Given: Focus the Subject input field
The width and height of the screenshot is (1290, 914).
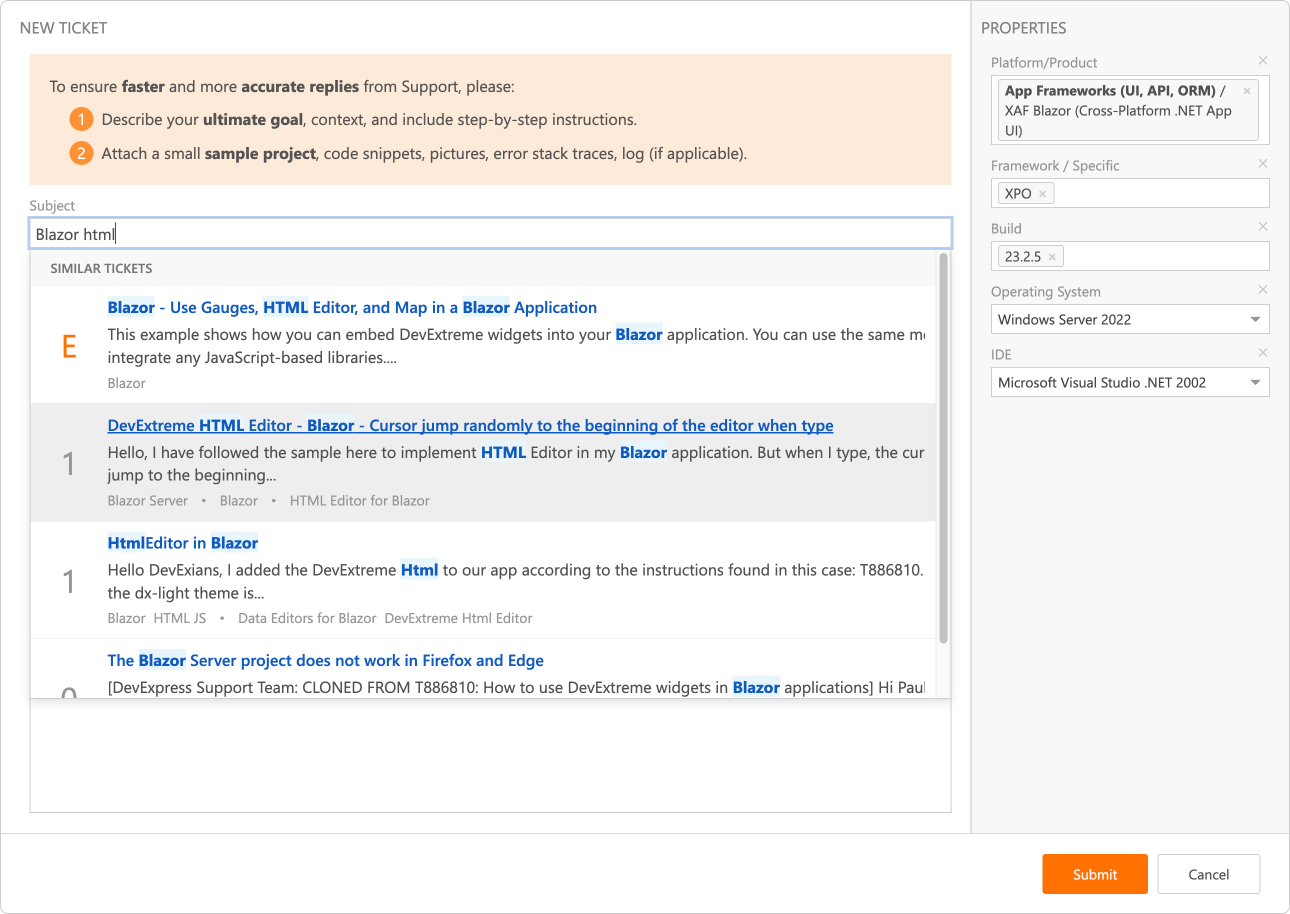Looking at the screenshot, I should [x=490, y=234].
